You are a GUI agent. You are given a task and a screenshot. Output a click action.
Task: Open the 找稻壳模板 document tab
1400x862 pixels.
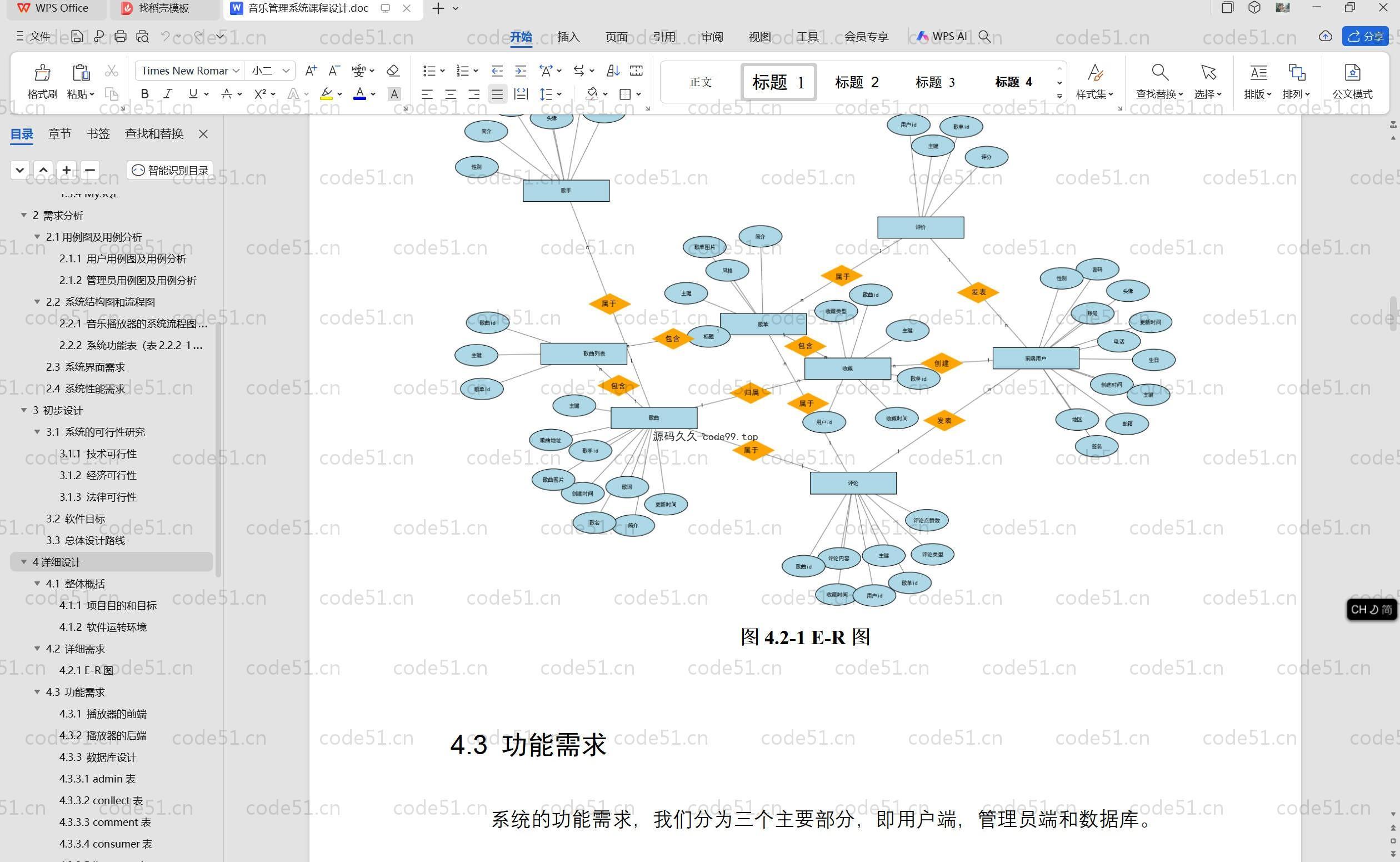pyautogui.click(x=163, y=8)
